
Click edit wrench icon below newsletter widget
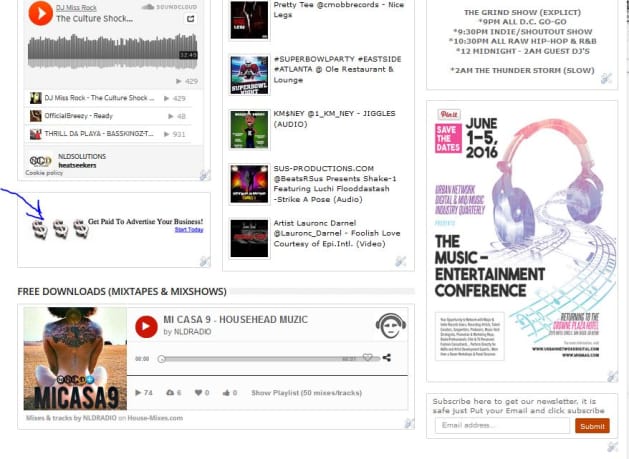tap(613, 447)
